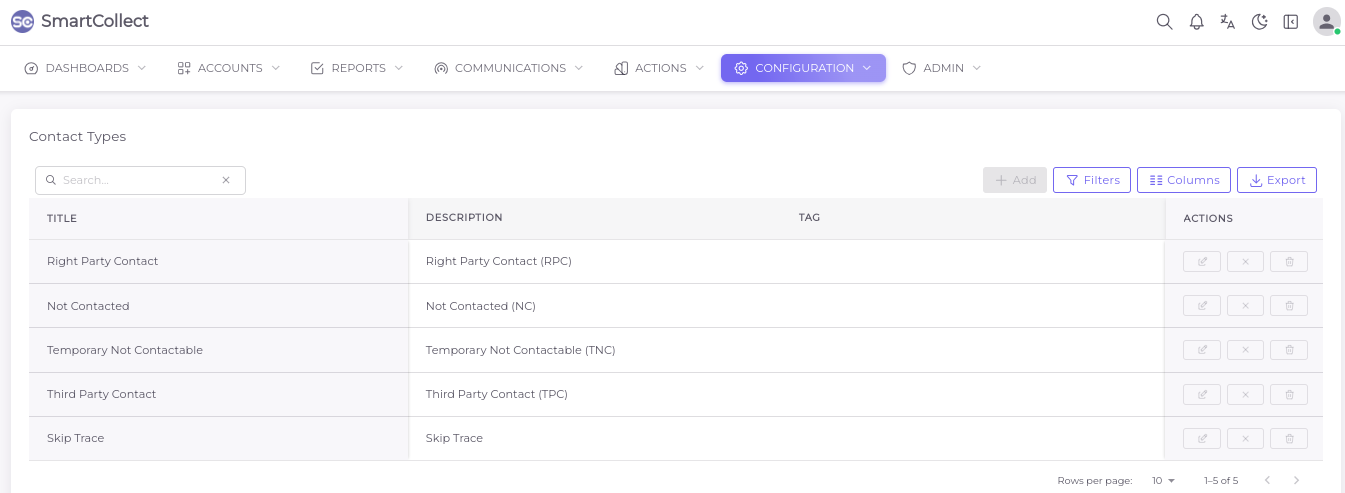Image resolution: width=1345 pixels, height=493 pixels.
Task: Edit the Right Party Contact row
Action: coord(1202,262)
